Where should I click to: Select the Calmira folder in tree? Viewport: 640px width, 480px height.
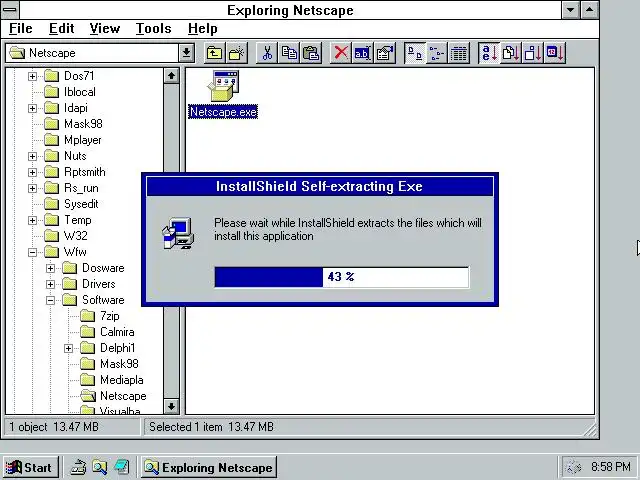pos(107,332)
